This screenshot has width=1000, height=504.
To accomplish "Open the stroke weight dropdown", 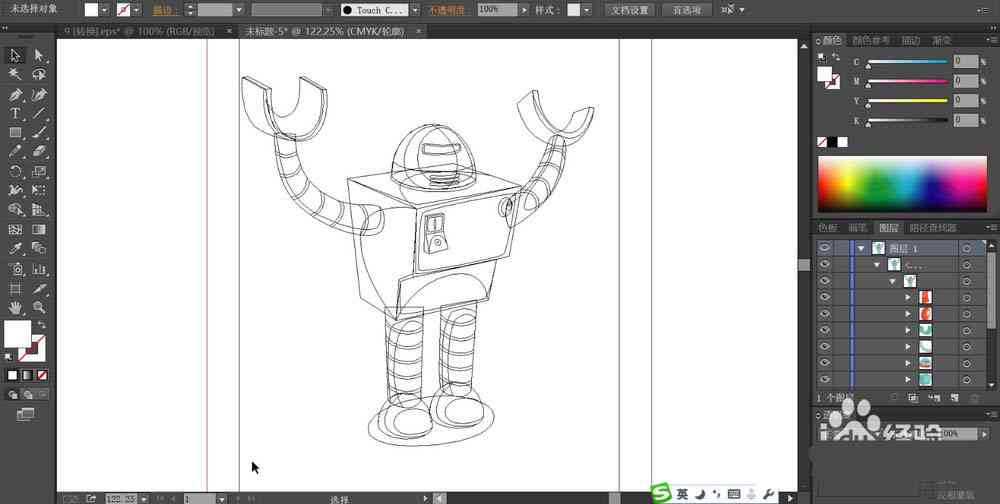I will coord(239,10).
